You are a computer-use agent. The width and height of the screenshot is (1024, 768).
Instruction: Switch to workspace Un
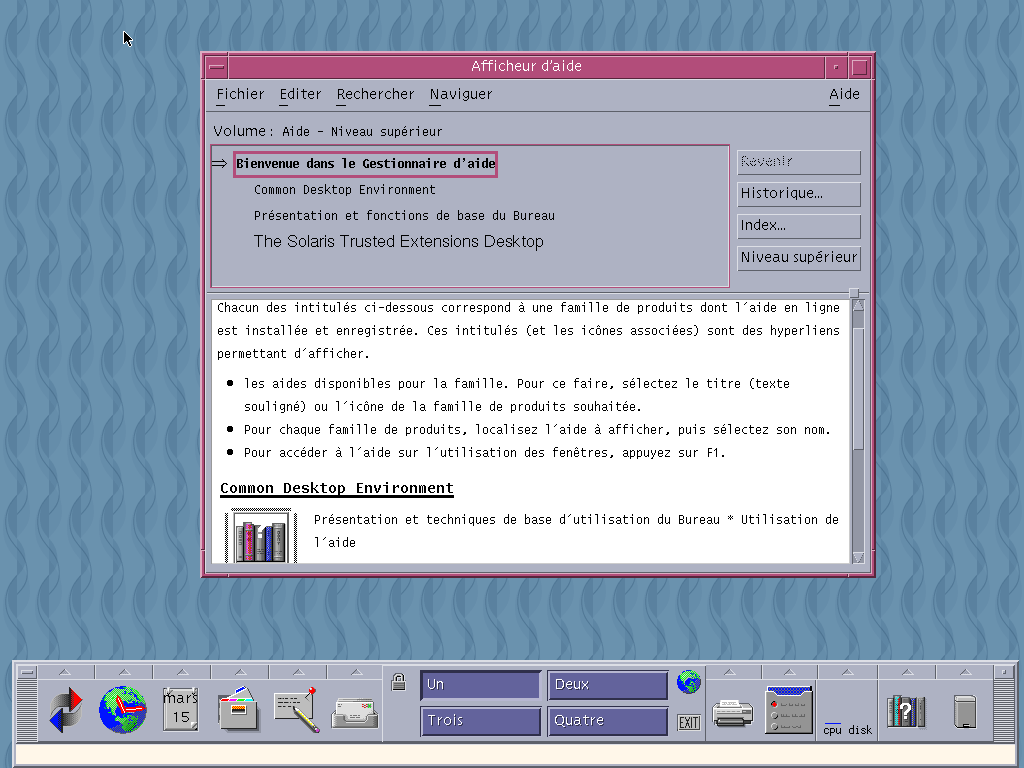[481, 685]
